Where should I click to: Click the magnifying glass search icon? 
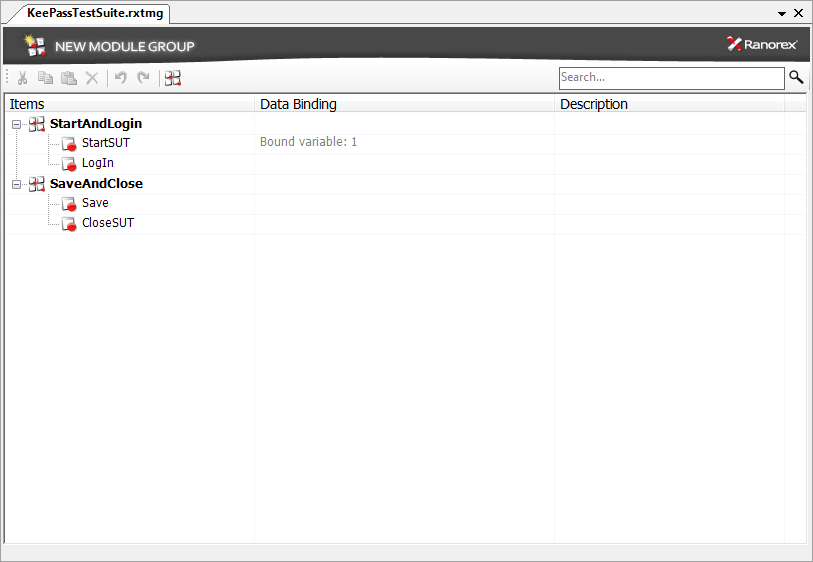(796, 77)
